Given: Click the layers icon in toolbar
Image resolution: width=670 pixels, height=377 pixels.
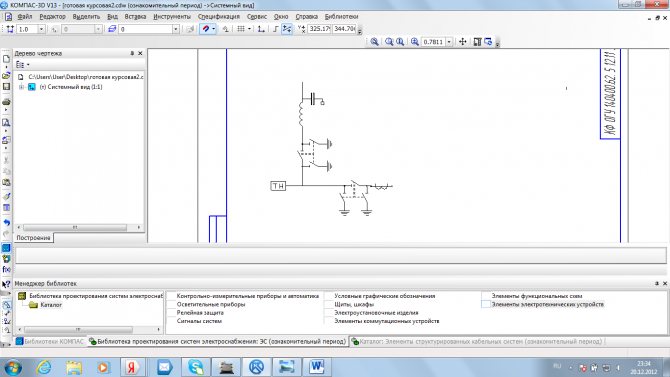Looking at the screenshot, I should pyautogui.click(x=112, y=29).
